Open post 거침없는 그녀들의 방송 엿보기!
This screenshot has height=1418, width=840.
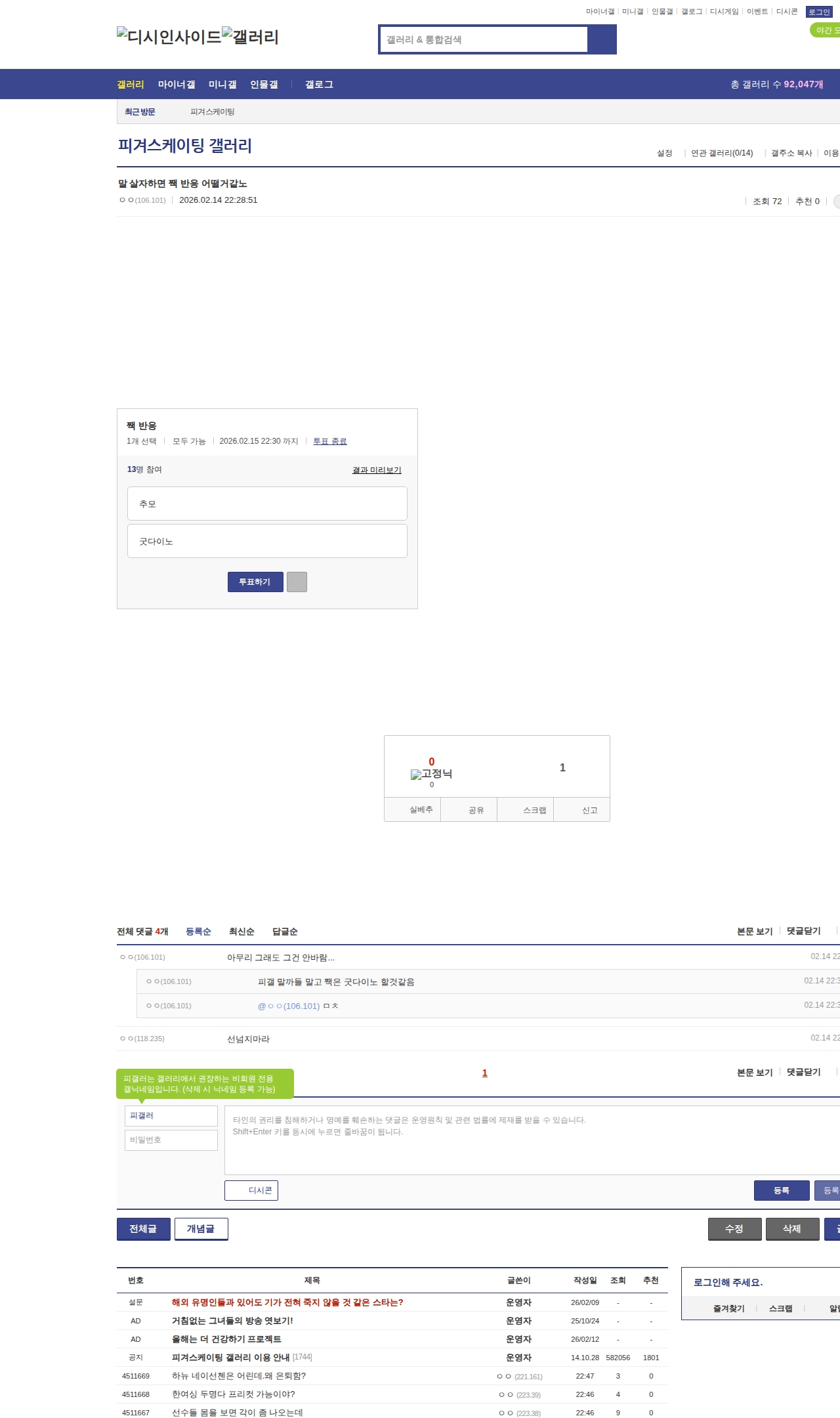(x=232, y=1321)
